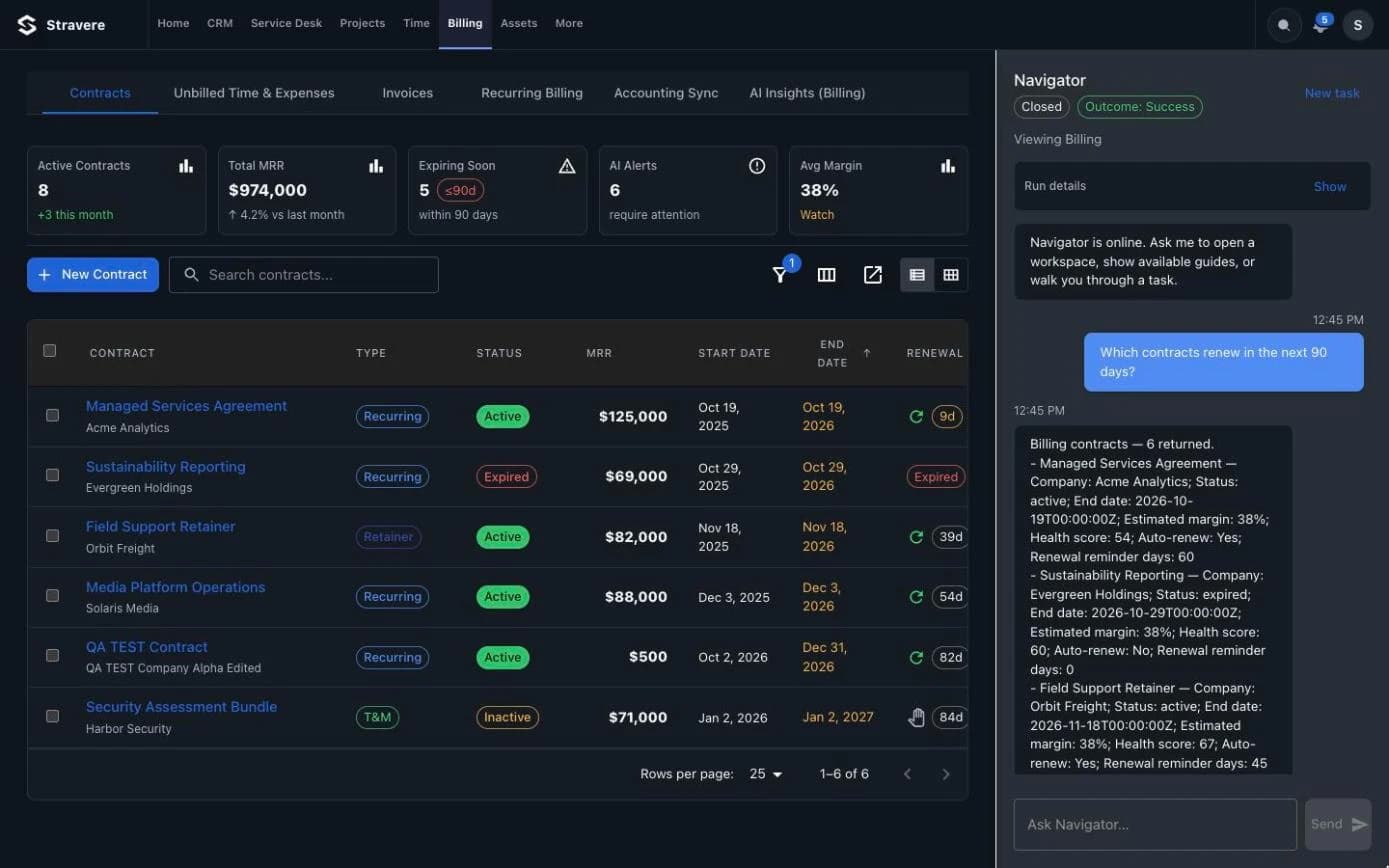
Task: Open the Time nav item
Action: pyautogui.click(x=416, y=23)
